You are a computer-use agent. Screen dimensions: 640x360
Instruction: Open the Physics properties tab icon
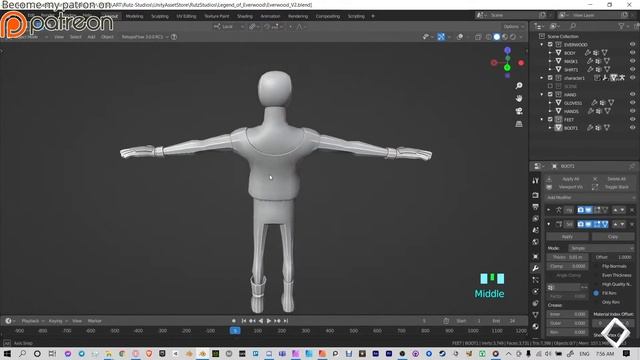(x=536, y=291)
